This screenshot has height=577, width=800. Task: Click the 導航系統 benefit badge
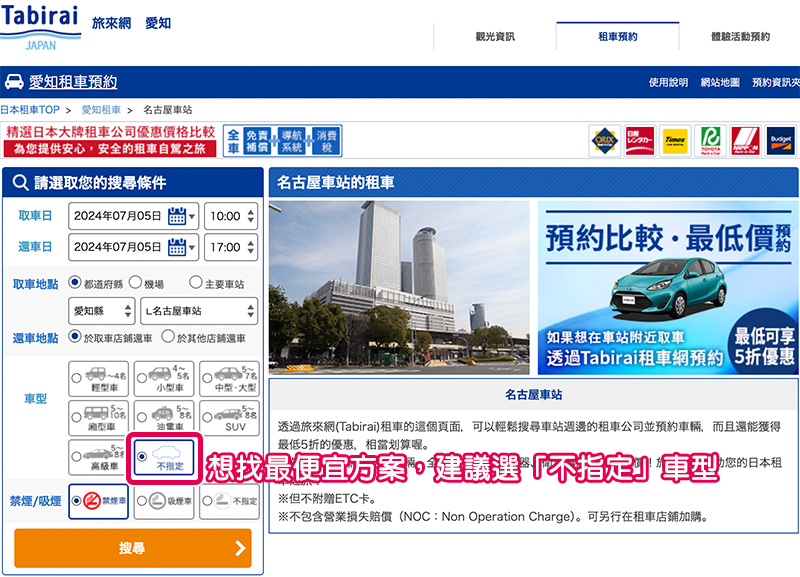(292, 141)
